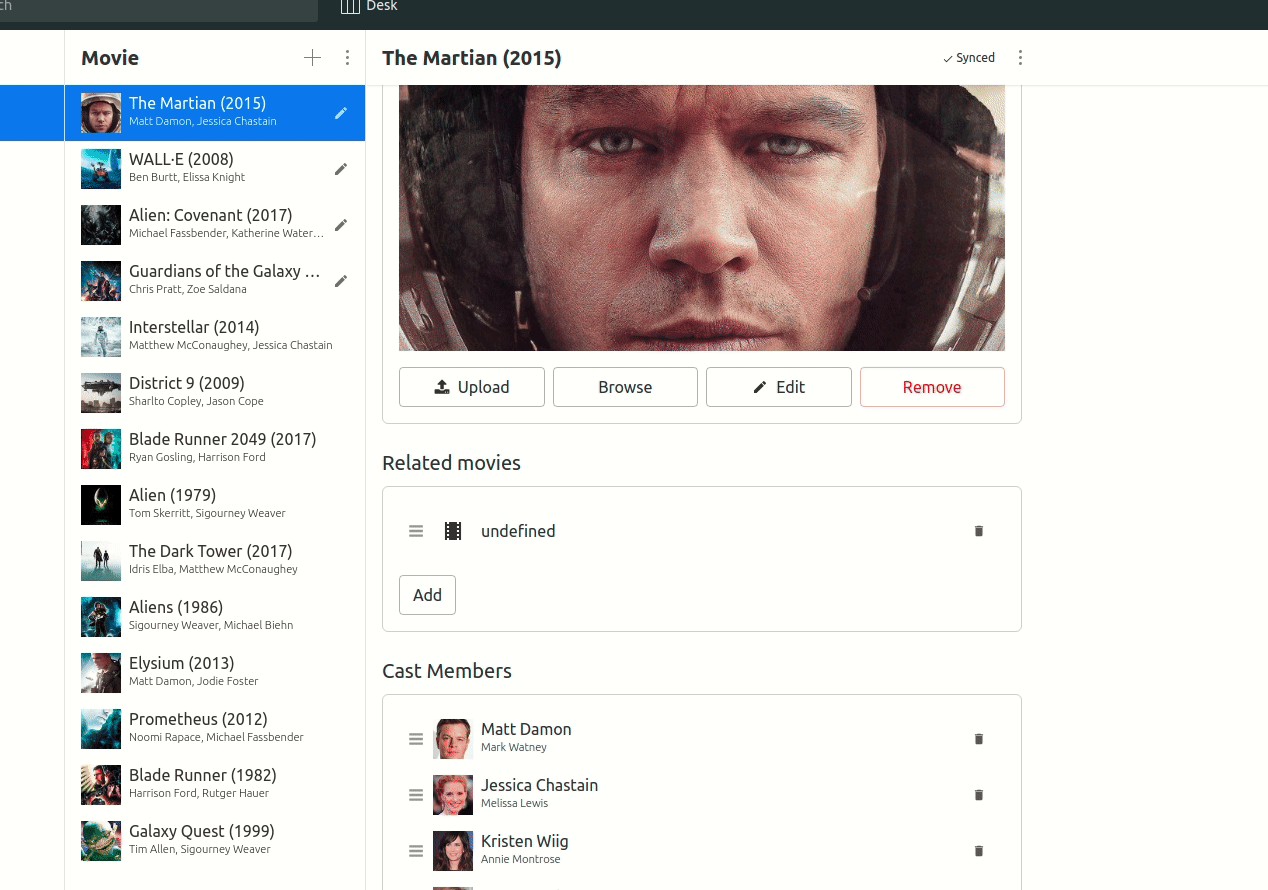Click Kristen Wiig's avatar thumbnail
The width and height of the screenshot is (1268, 890).
click(x=453, y=851)
